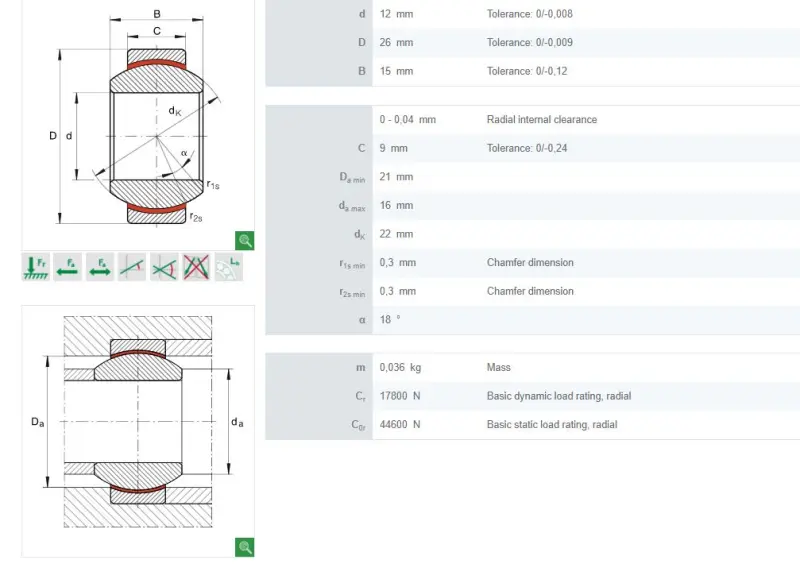Click the dynamic tilting angle icon
Viewport: 800px width, 587px height.
164,267
